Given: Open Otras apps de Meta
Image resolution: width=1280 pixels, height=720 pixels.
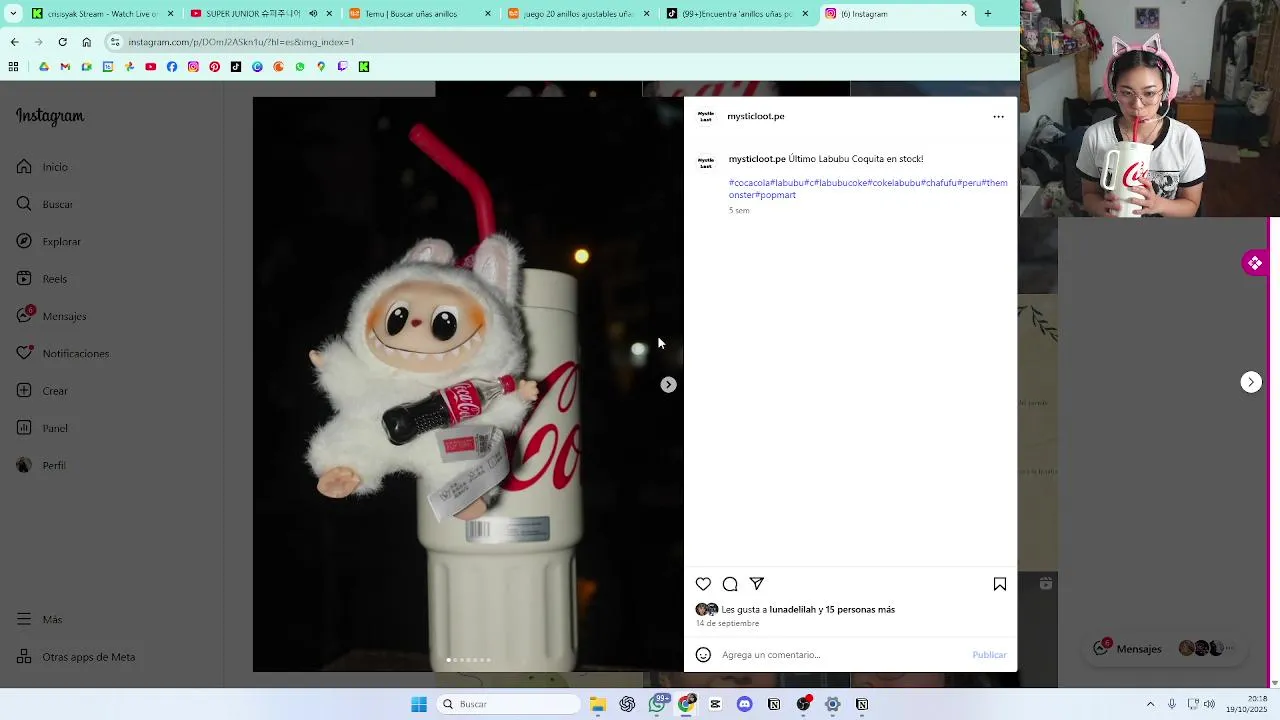Looking at the screenshot, I should click(x=75, y=657).
